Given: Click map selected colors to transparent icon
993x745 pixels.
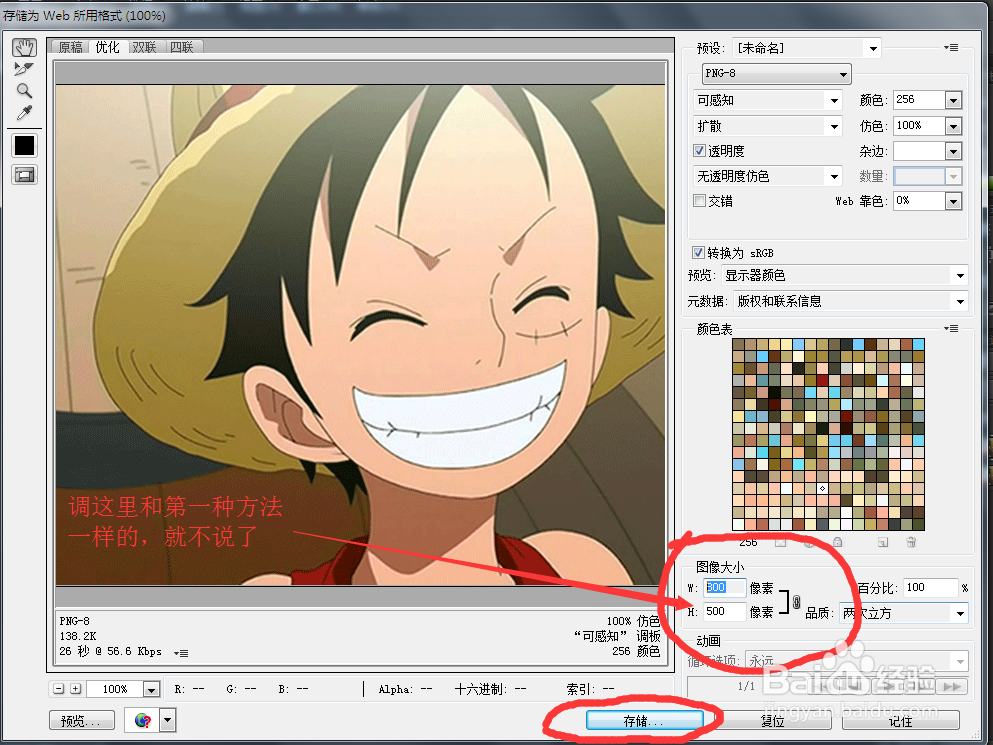Looking at the screenshot, I should [780, 542].
